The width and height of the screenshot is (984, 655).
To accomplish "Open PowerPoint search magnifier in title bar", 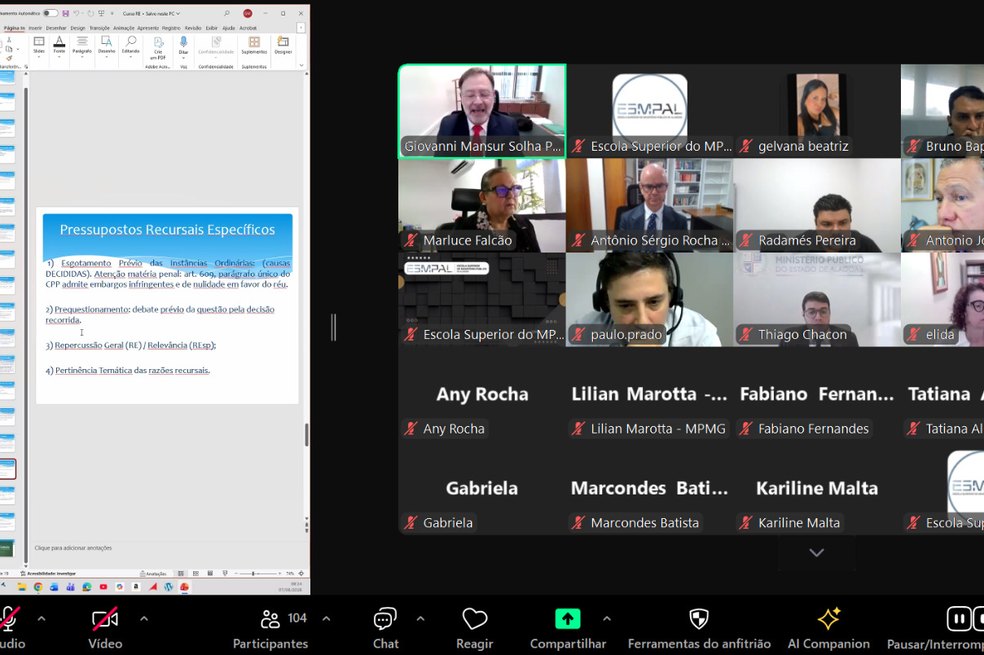I will (x=227, y=13).
